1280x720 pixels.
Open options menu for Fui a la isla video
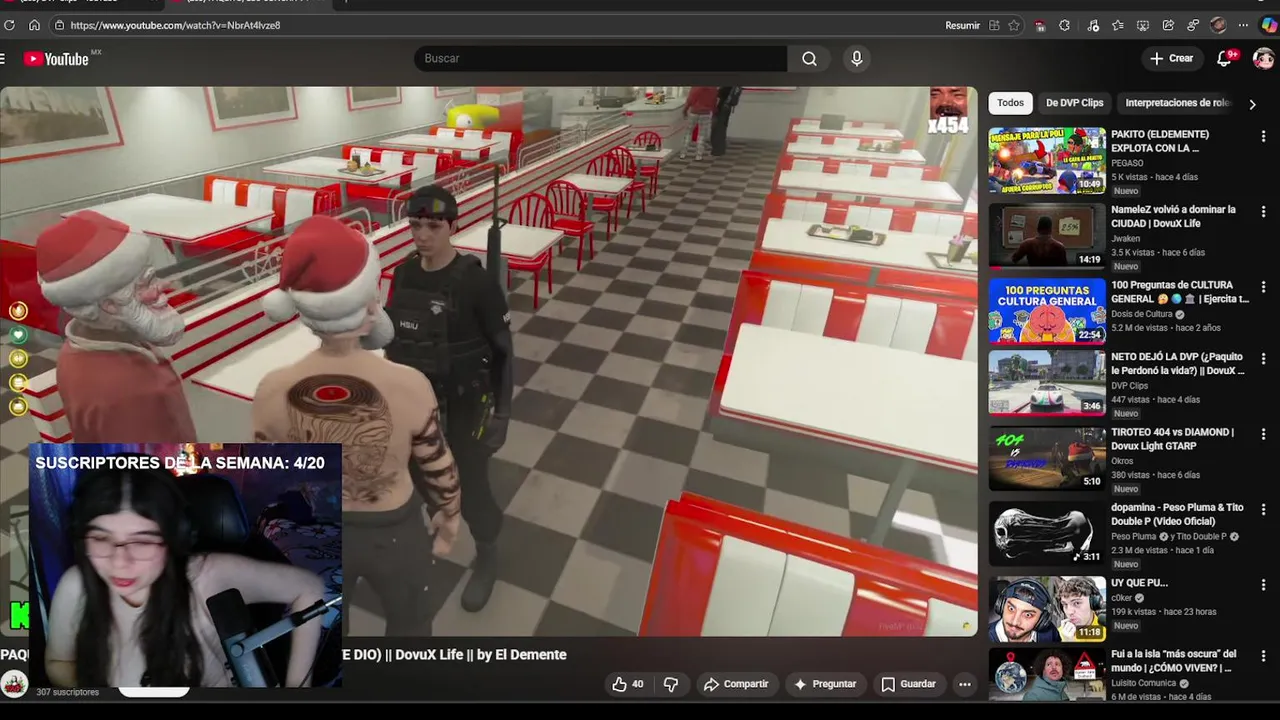pyautogui.click(x=1263, y=657)
